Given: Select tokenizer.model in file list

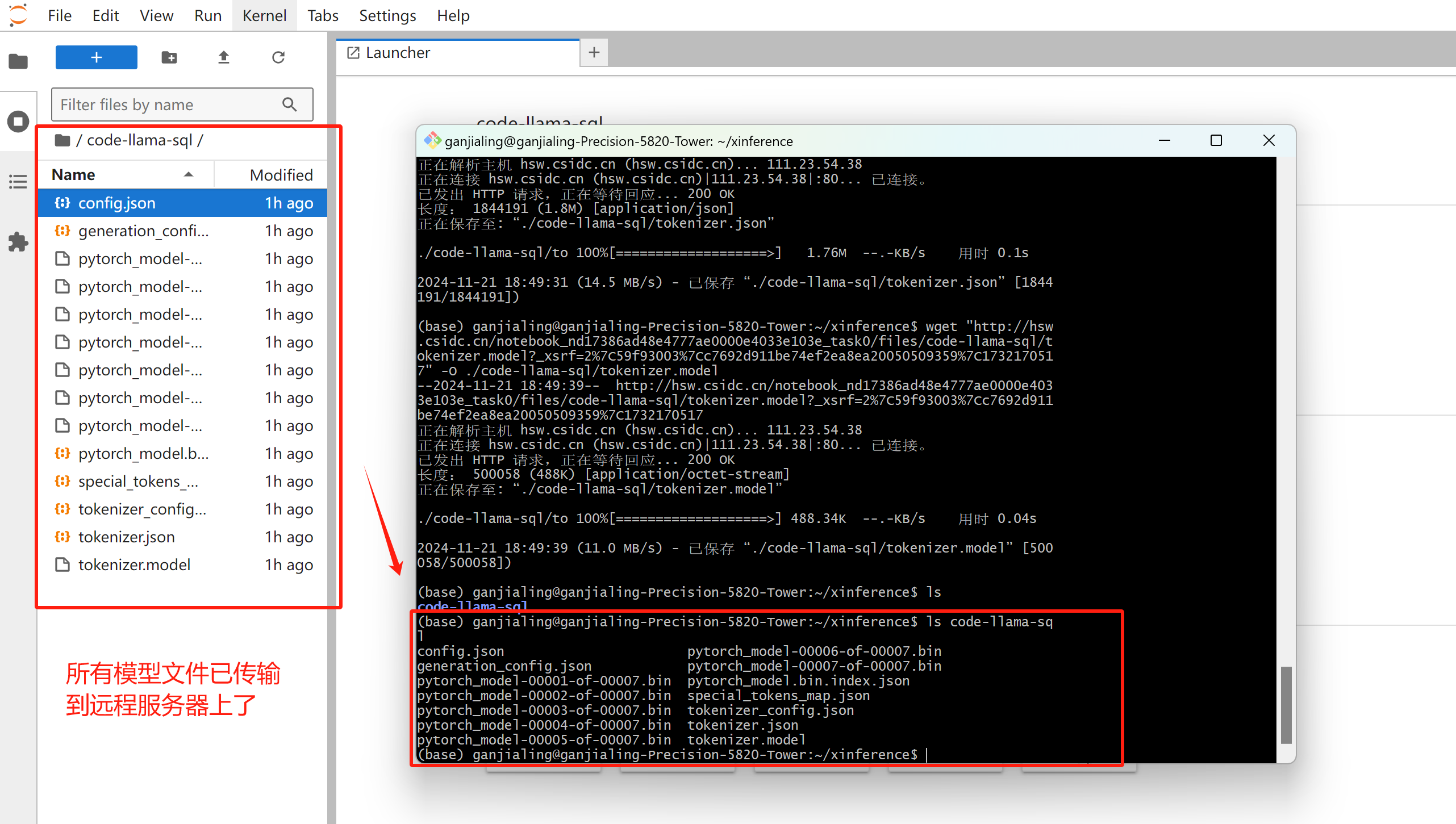Looking at the screenshot, I should [x=183, y=564].
